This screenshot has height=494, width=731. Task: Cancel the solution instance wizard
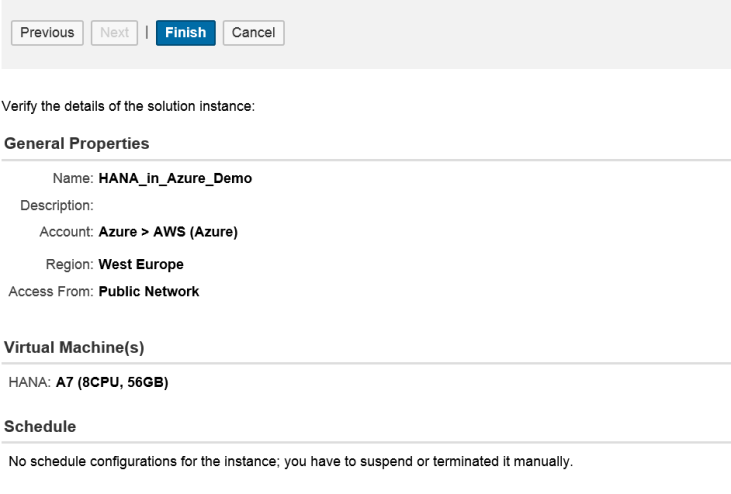point(253,33)
